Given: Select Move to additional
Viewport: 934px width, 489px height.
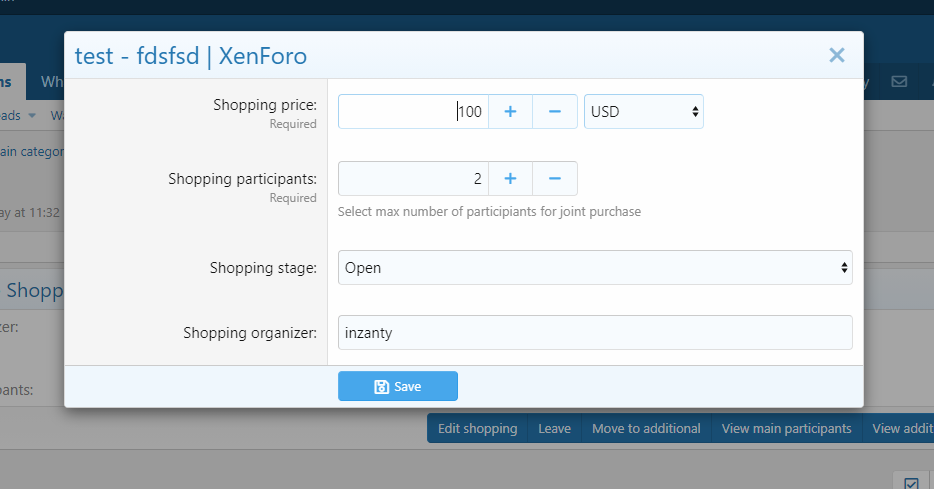Looking at the screenshot, I should [646, 428].
